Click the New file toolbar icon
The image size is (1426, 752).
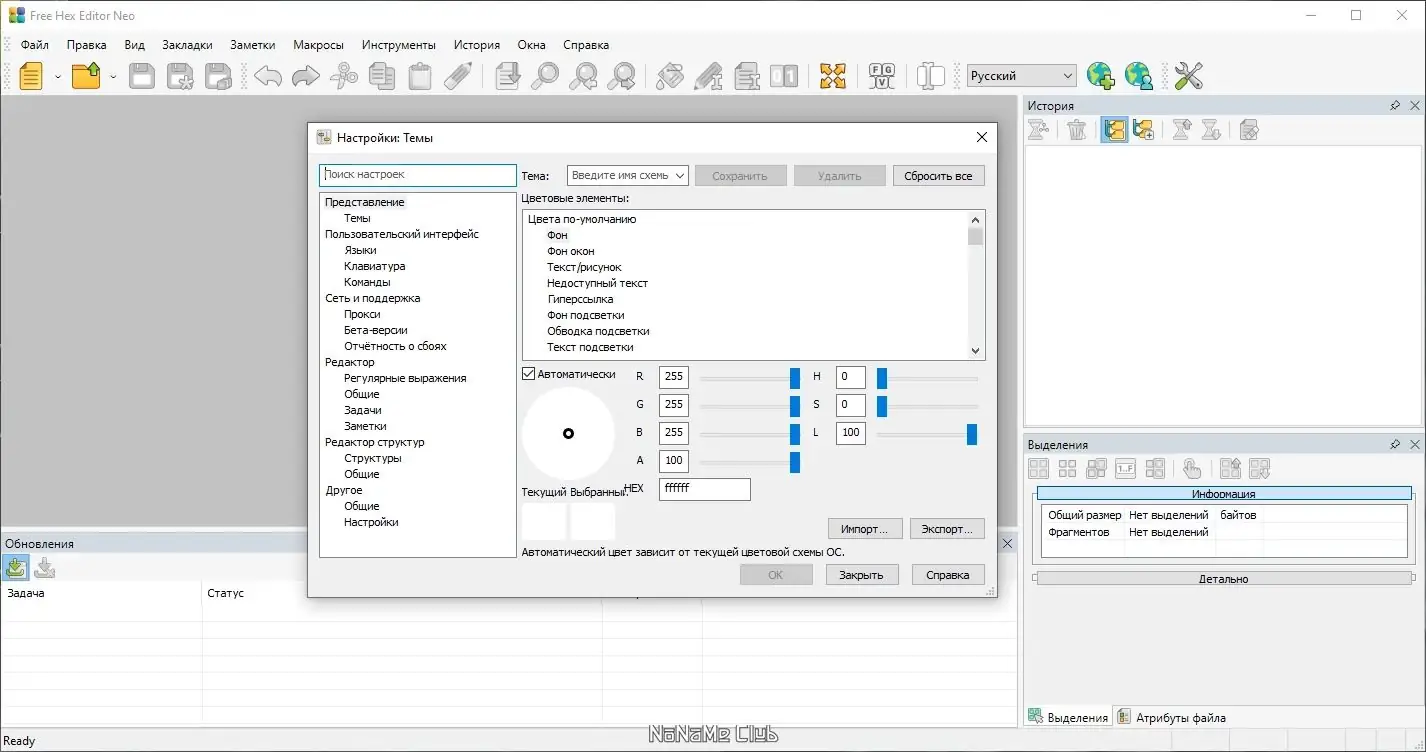tap(32, 76)
